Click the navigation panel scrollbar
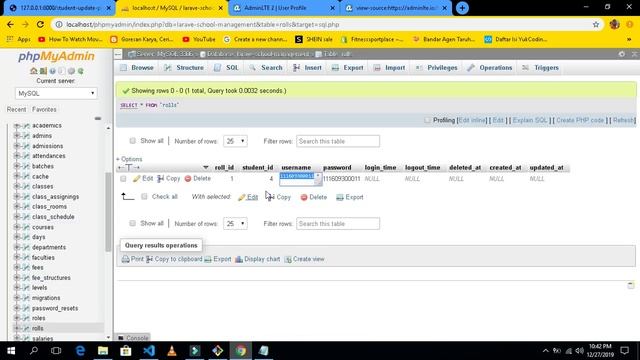 [x=108, y=211]
